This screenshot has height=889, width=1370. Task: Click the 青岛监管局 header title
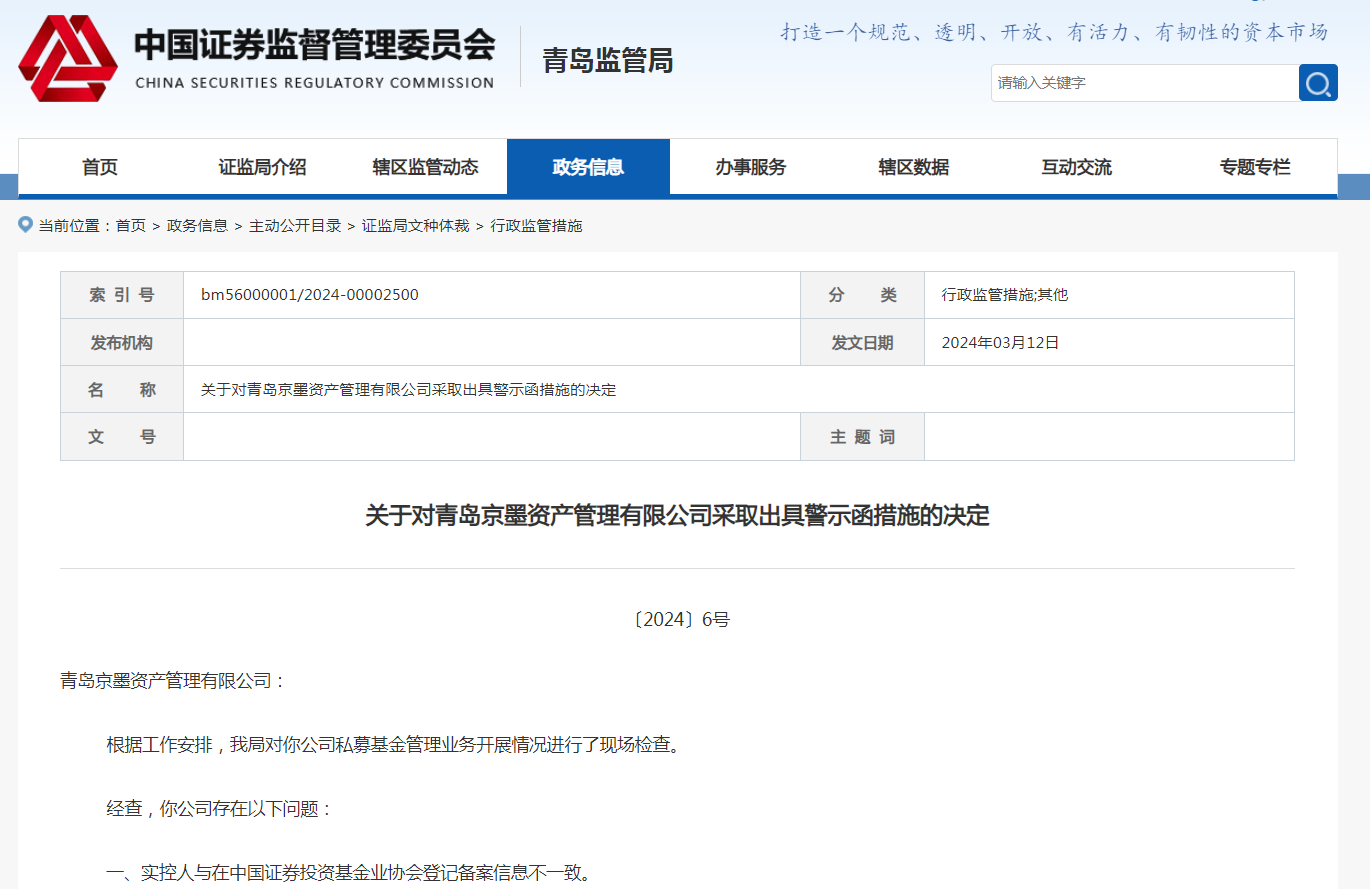(608, 61)
